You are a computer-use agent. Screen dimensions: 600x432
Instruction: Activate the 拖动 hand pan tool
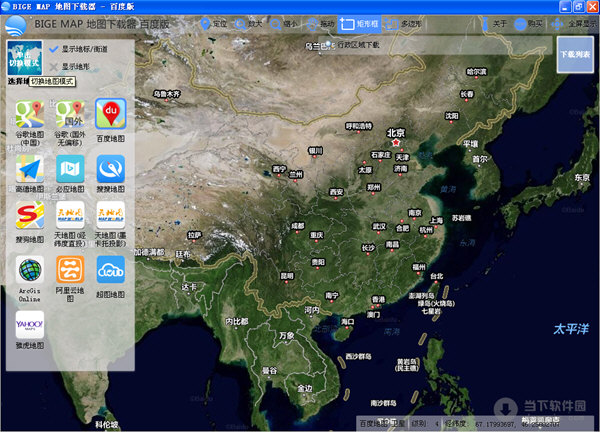tap(321, 24)
